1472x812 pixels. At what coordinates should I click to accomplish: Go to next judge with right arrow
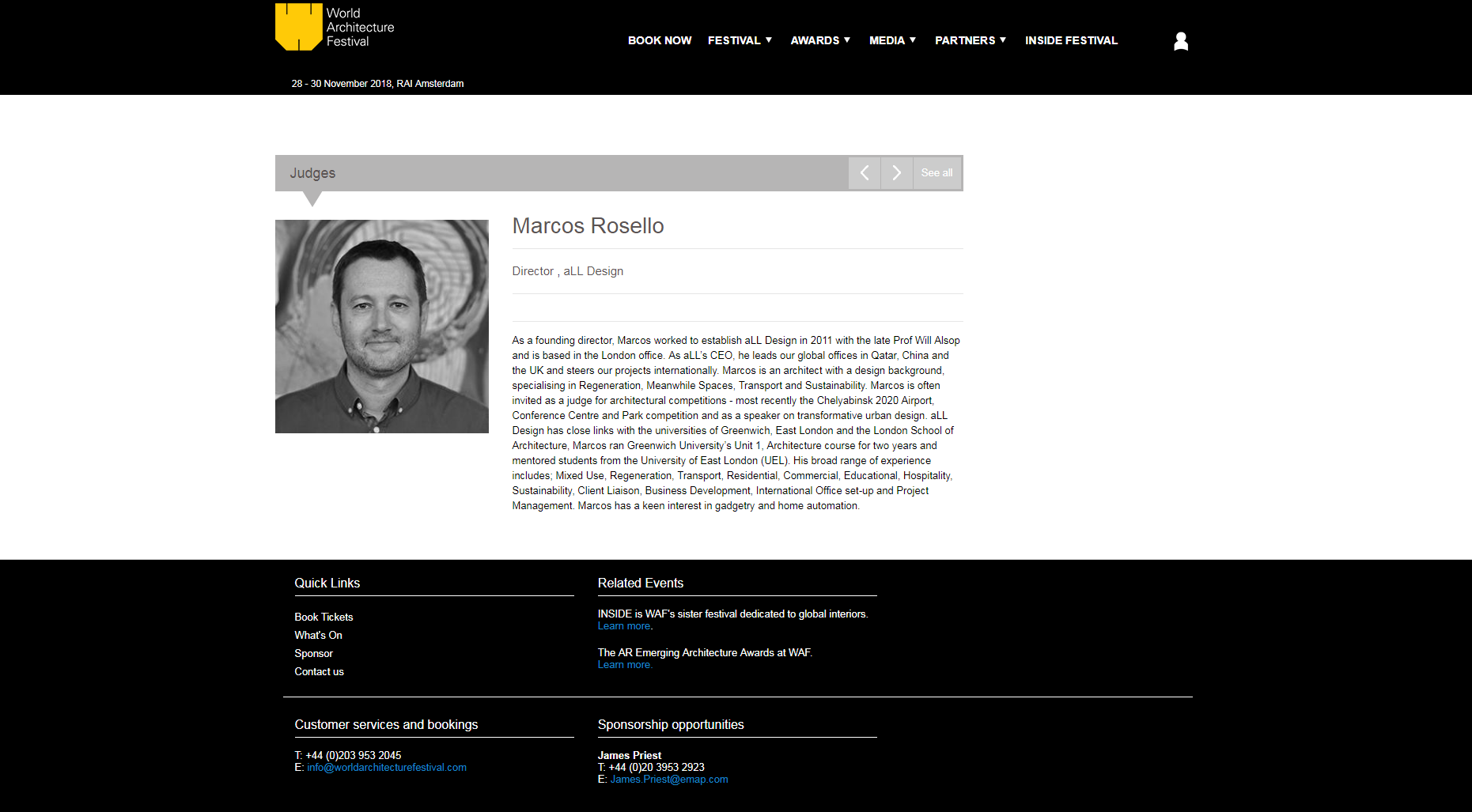[897, 173]
